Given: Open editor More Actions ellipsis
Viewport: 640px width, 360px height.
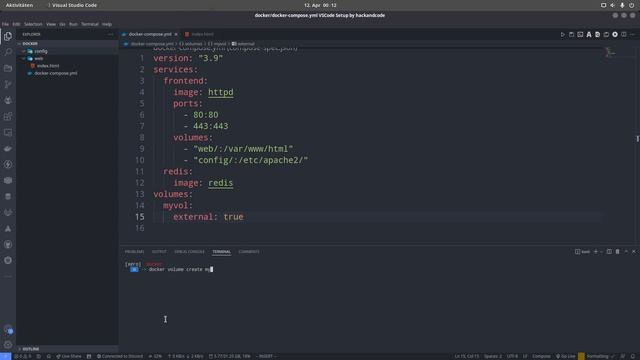Looking at the screenshot, I should 632,35.
